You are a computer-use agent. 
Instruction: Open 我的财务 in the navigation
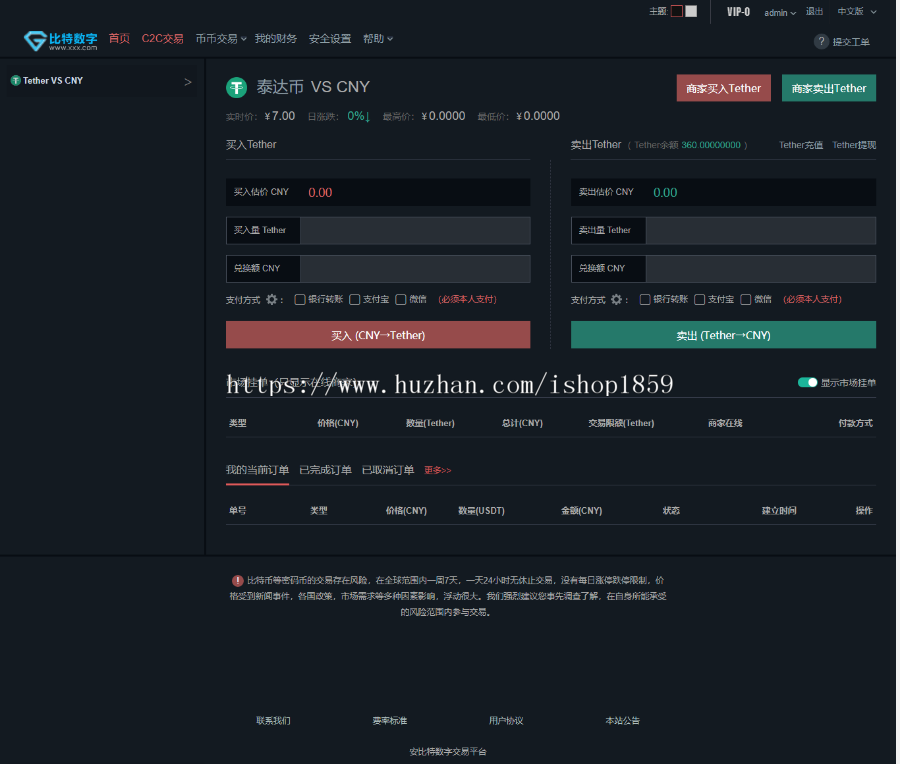coord(276,38)
